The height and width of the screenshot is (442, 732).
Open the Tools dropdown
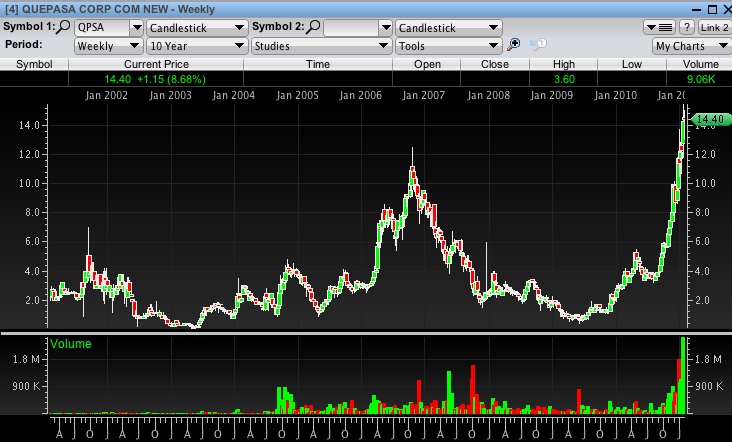[x=448, y=46]
